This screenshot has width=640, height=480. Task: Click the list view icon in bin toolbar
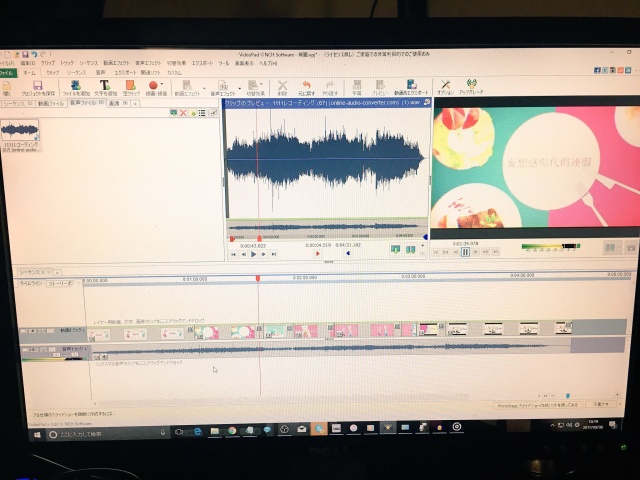[202, 113]
